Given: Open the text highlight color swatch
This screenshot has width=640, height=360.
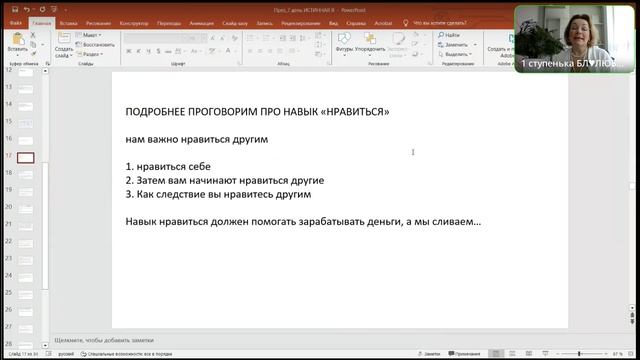Looking at the screenshot, I should (212, 51).
